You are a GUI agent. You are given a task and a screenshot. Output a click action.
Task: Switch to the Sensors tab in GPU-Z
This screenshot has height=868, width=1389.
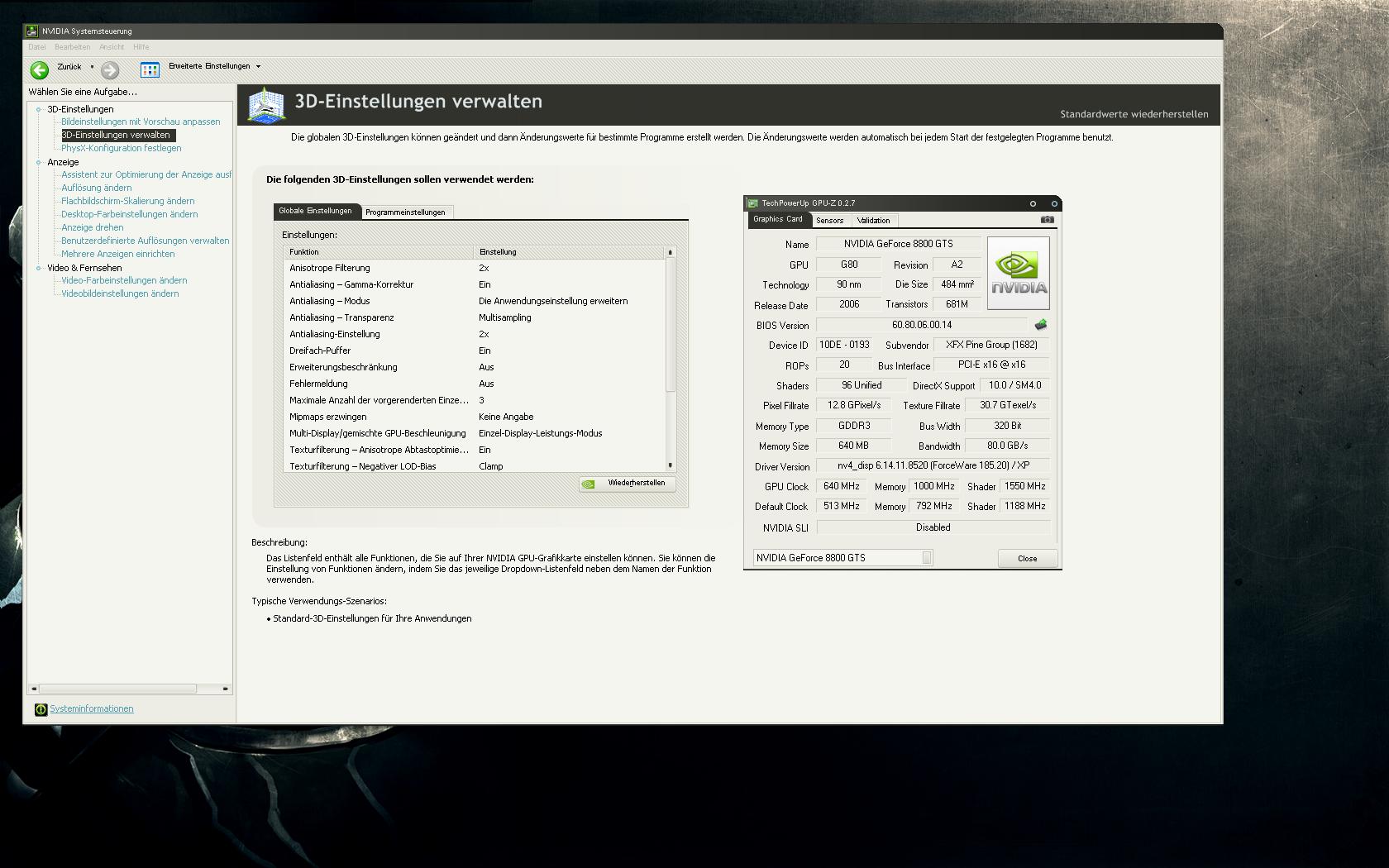(x=830, y=221)
